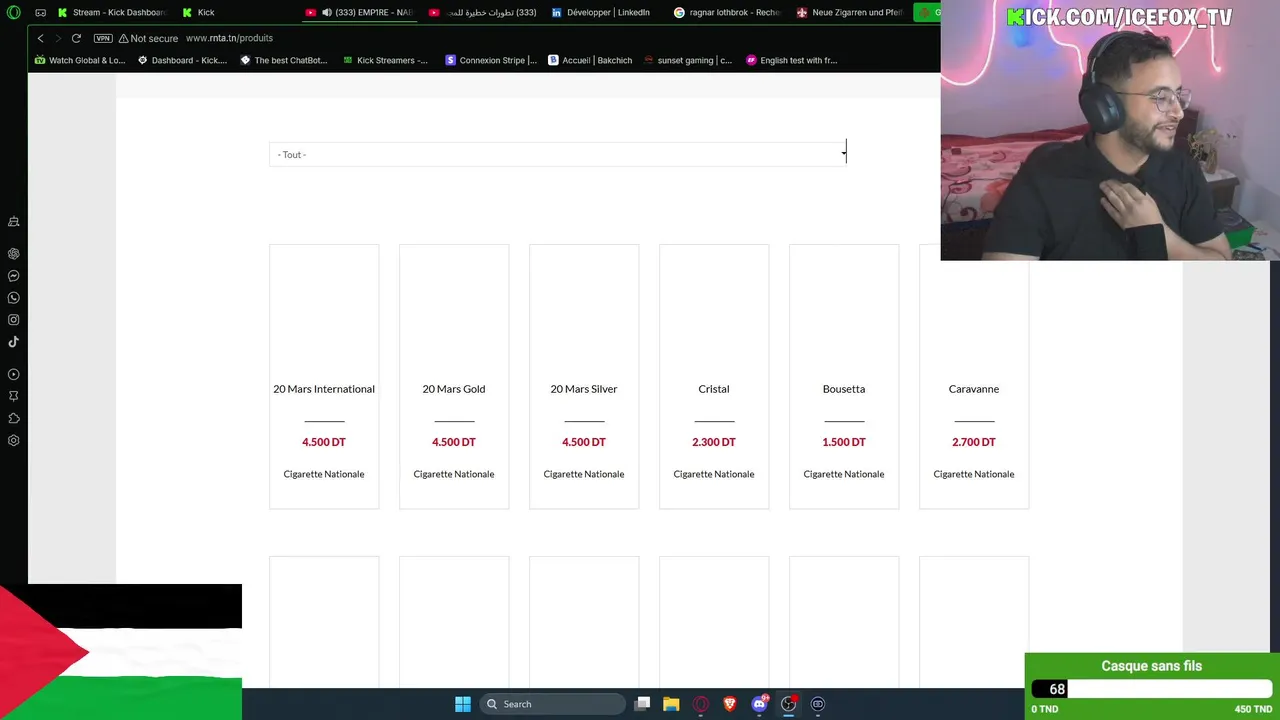1280x720 pixels.
Task: Open Discord from the taskbar
Action: pos(759,704)
